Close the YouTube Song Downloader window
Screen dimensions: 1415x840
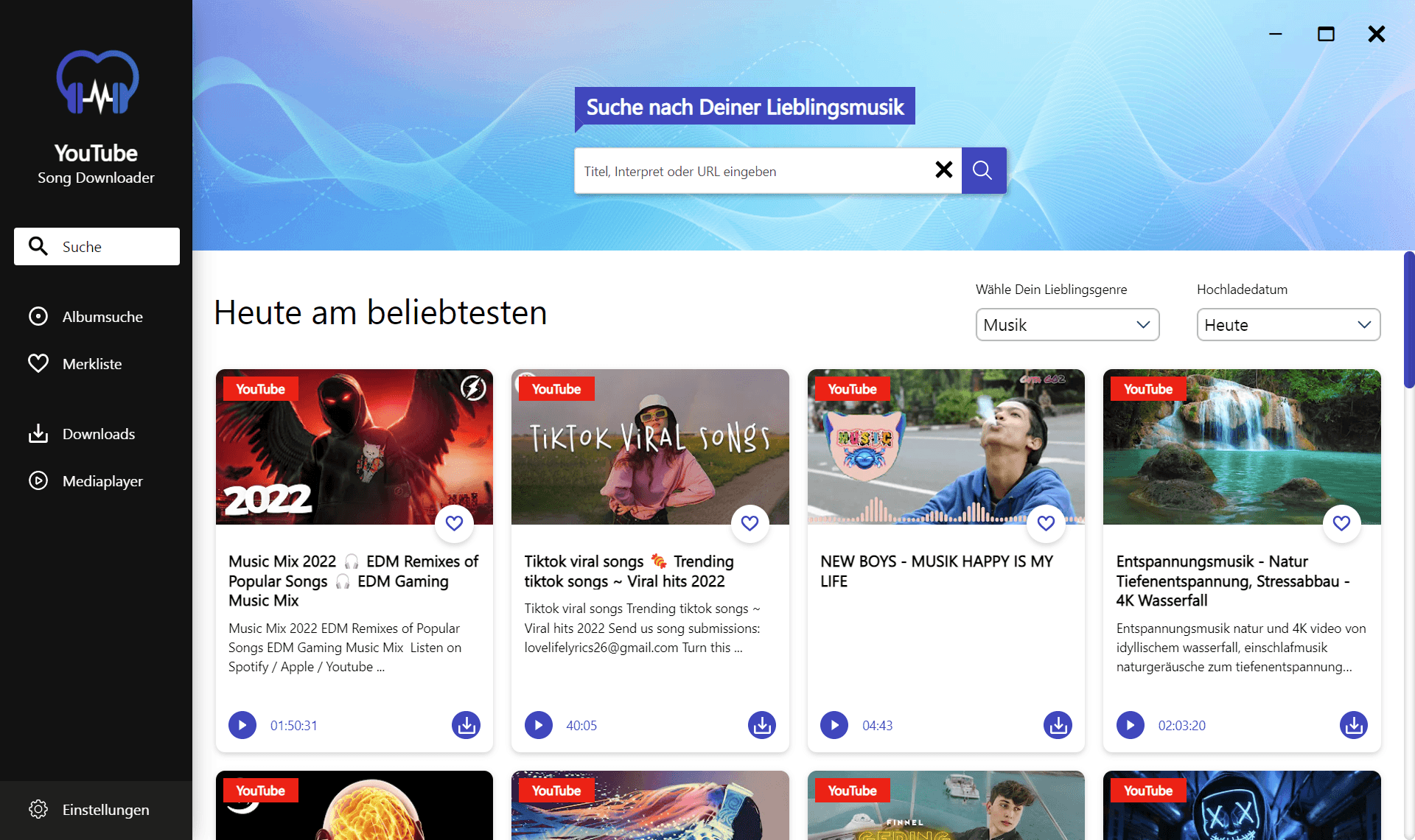(1376, 34)
